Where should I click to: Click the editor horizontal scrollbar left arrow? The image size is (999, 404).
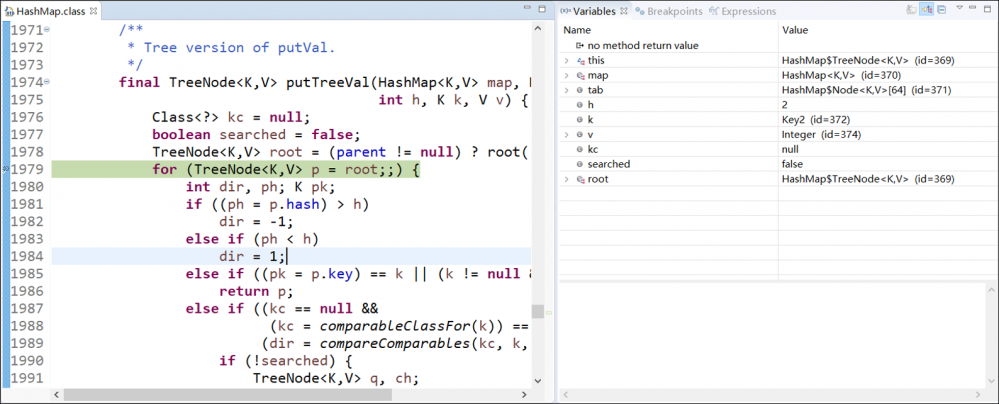pyautogui.click(x=57, y=394)
